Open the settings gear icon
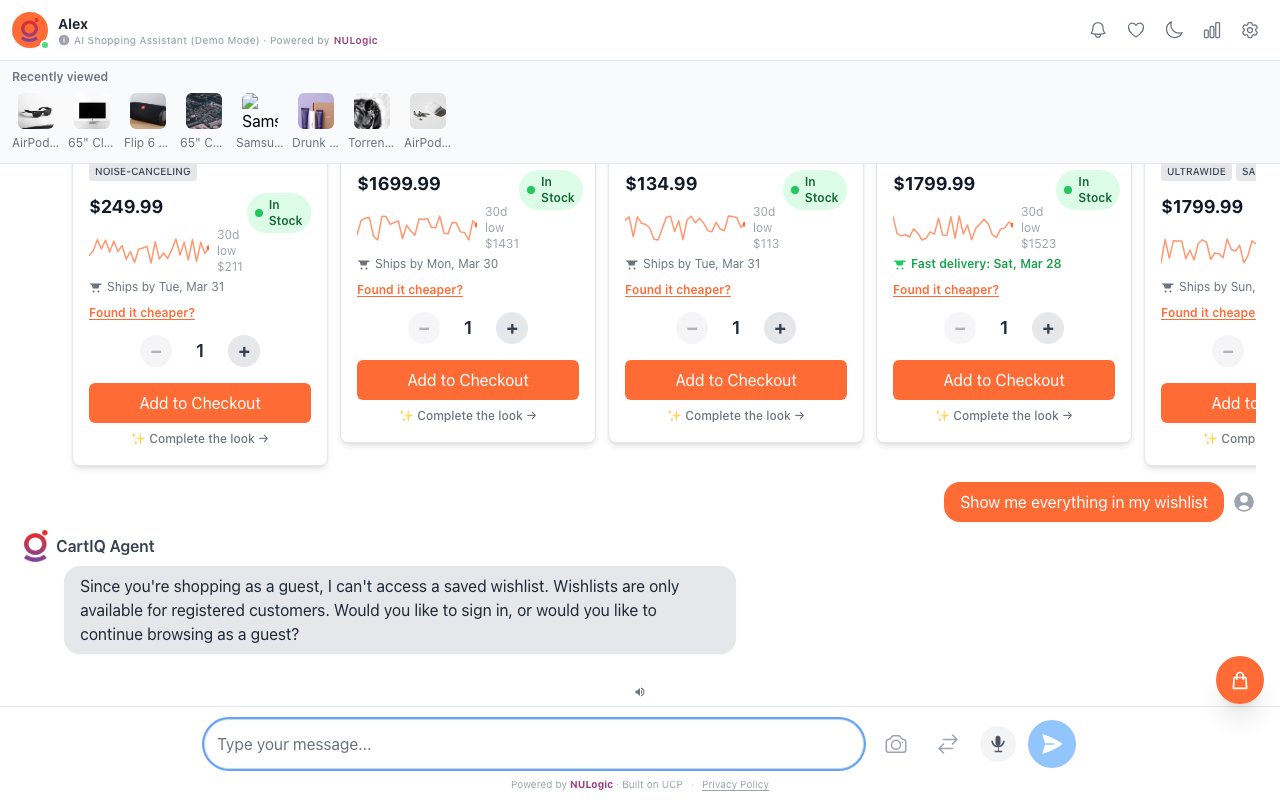Viewport: 1280px width, 800px height. click(x=1250, y=30)
